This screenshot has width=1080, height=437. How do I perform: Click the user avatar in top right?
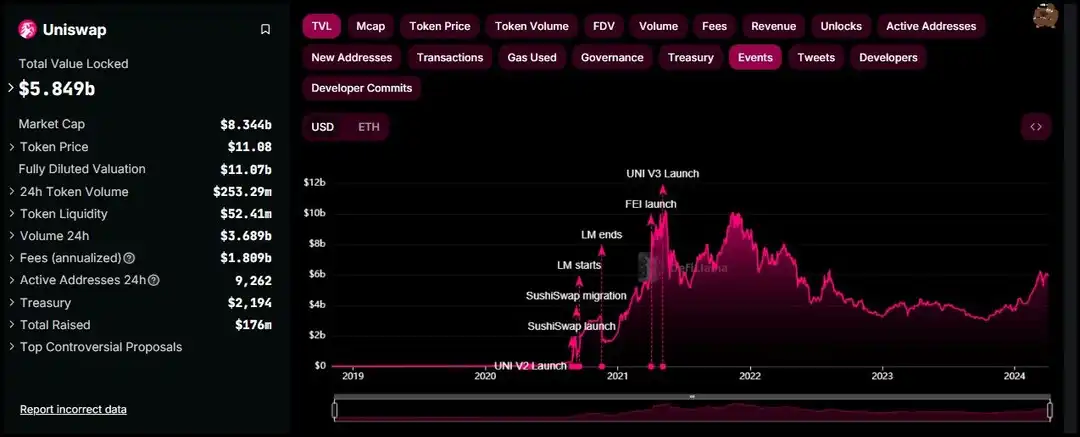pos(1045,16)
